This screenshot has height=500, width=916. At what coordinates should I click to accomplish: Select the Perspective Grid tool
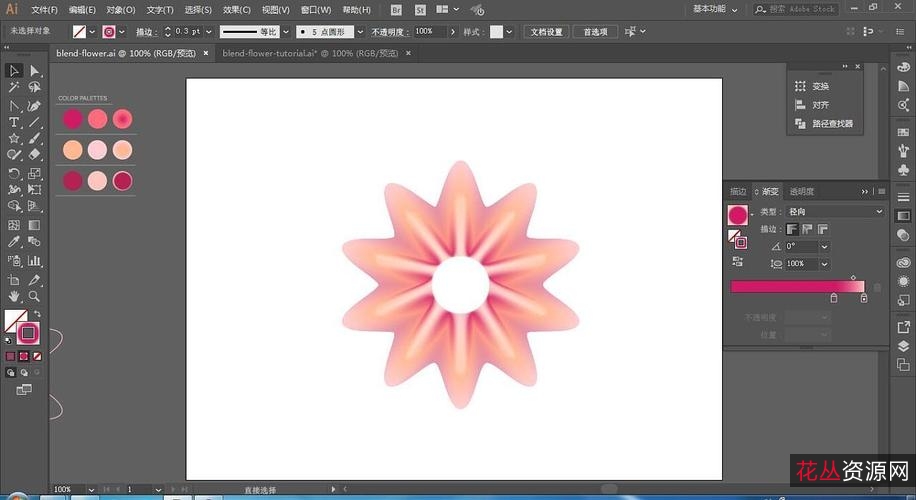[x=34, y=206]
